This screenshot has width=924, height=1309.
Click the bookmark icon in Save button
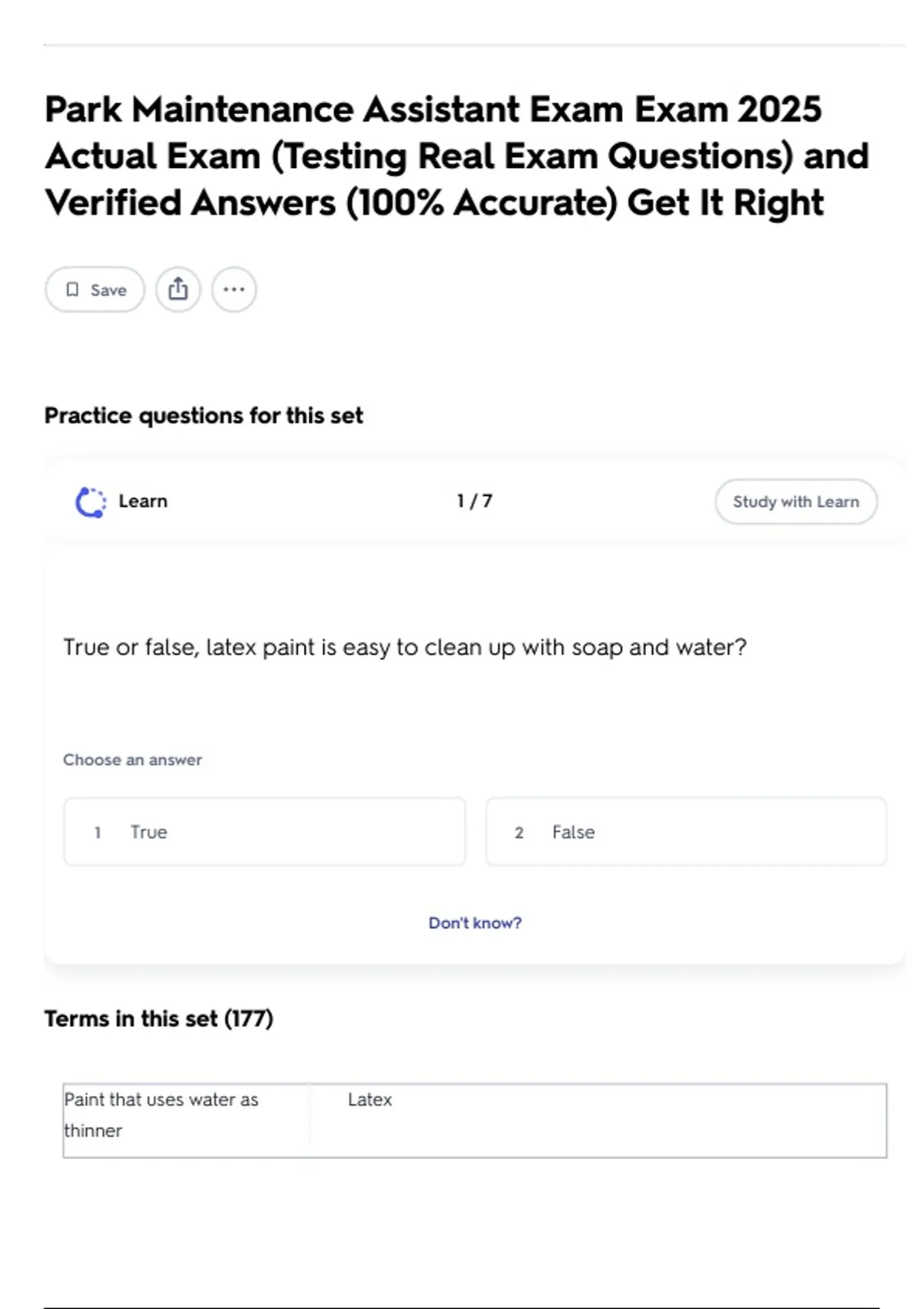pyautogui.click(x=72, y=290)
